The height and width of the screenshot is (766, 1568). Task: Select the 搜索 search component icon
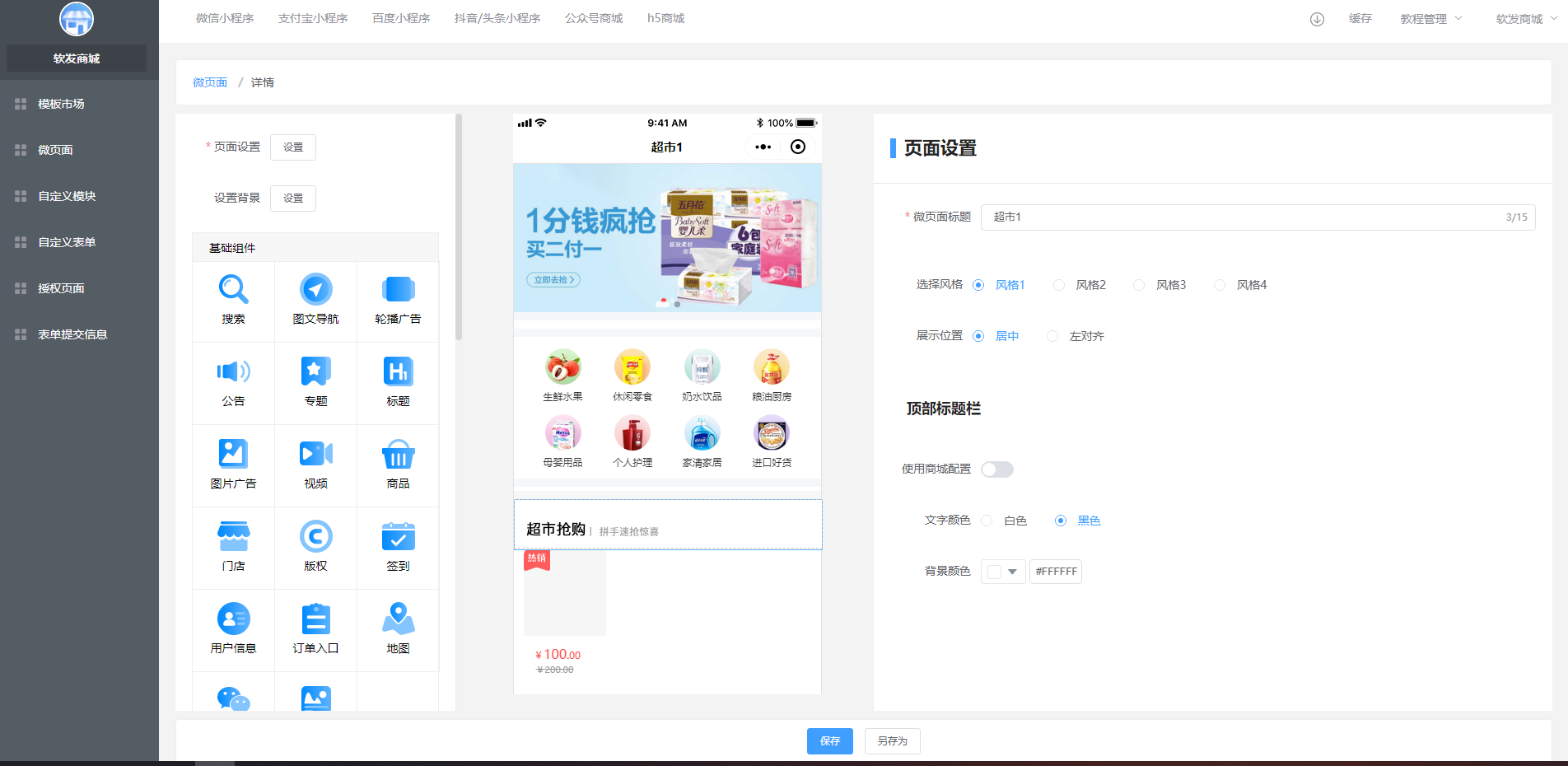(x=233, y=291)
